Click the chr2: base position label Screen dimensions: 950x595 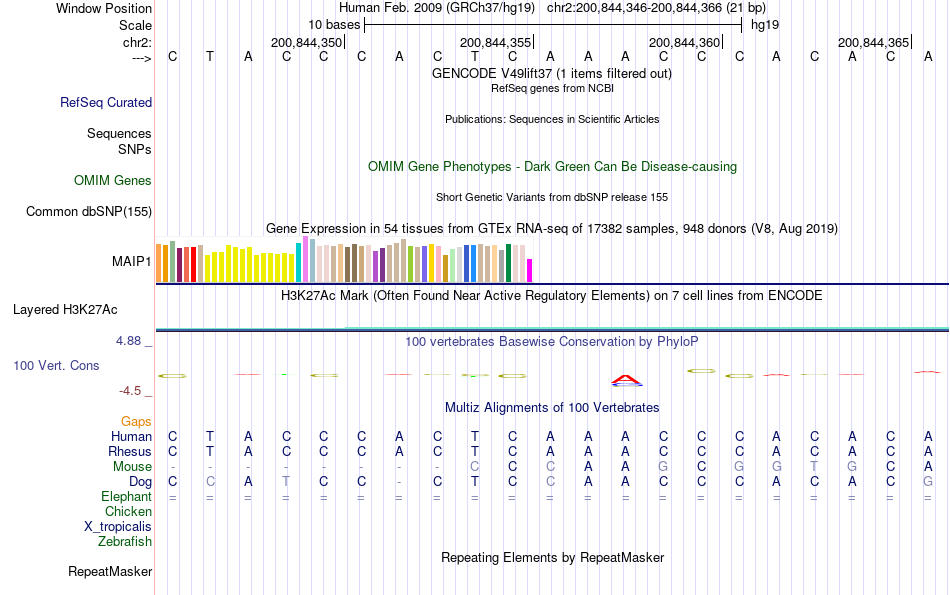coord(137,42)
